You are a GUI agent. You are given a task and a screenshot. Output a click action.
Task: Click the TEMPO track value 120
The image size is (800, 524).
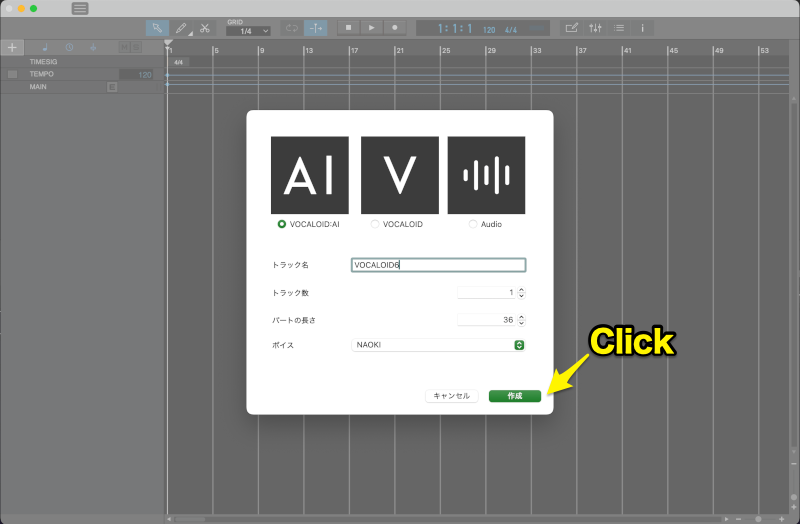(136, 74)
